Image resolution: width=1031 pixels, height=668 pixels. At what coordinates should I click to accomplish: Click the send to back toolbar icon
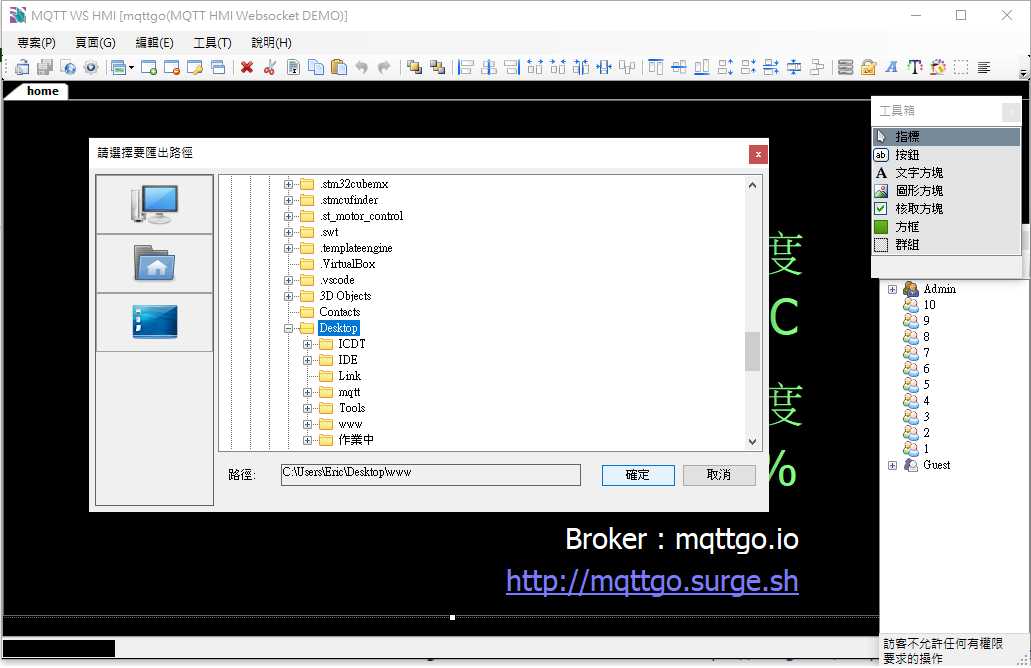pyautogui.click(x=437, y=67)
